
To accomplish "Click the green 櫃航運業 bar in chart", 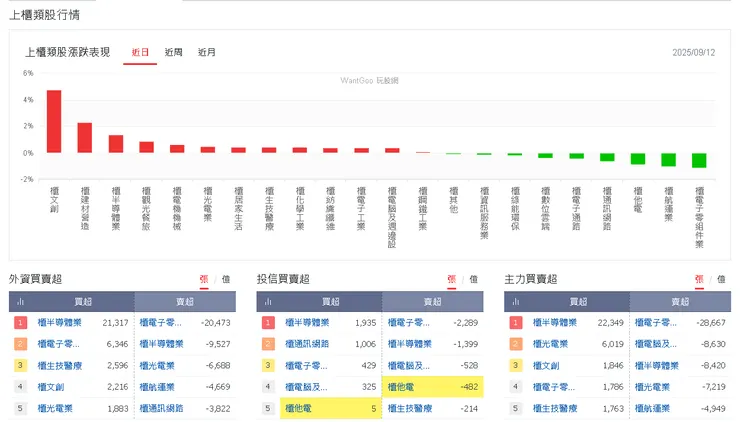I will [x=668, y=160].
